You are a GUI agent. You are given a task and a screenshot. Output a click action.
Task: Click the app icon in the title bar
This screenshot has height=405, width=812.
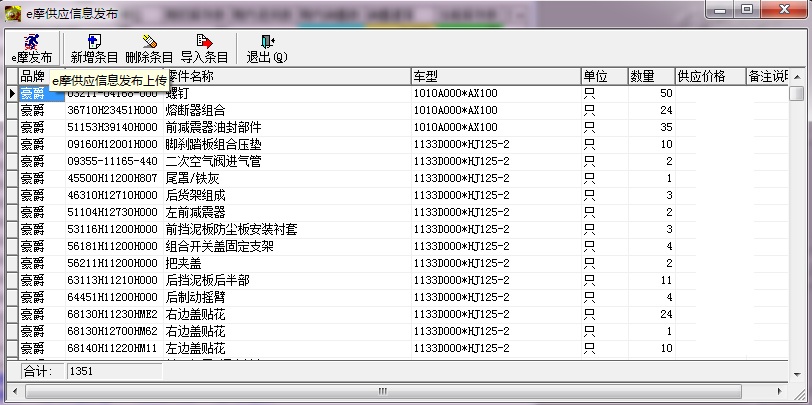pyautogui.click(x=13, y=13)
